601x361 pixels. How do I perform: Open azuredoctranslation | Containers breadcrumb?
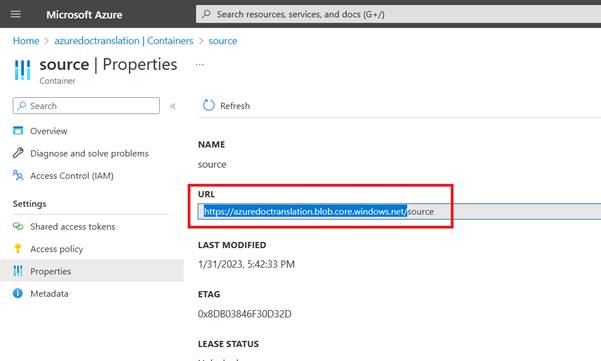(x=124, y=41)
